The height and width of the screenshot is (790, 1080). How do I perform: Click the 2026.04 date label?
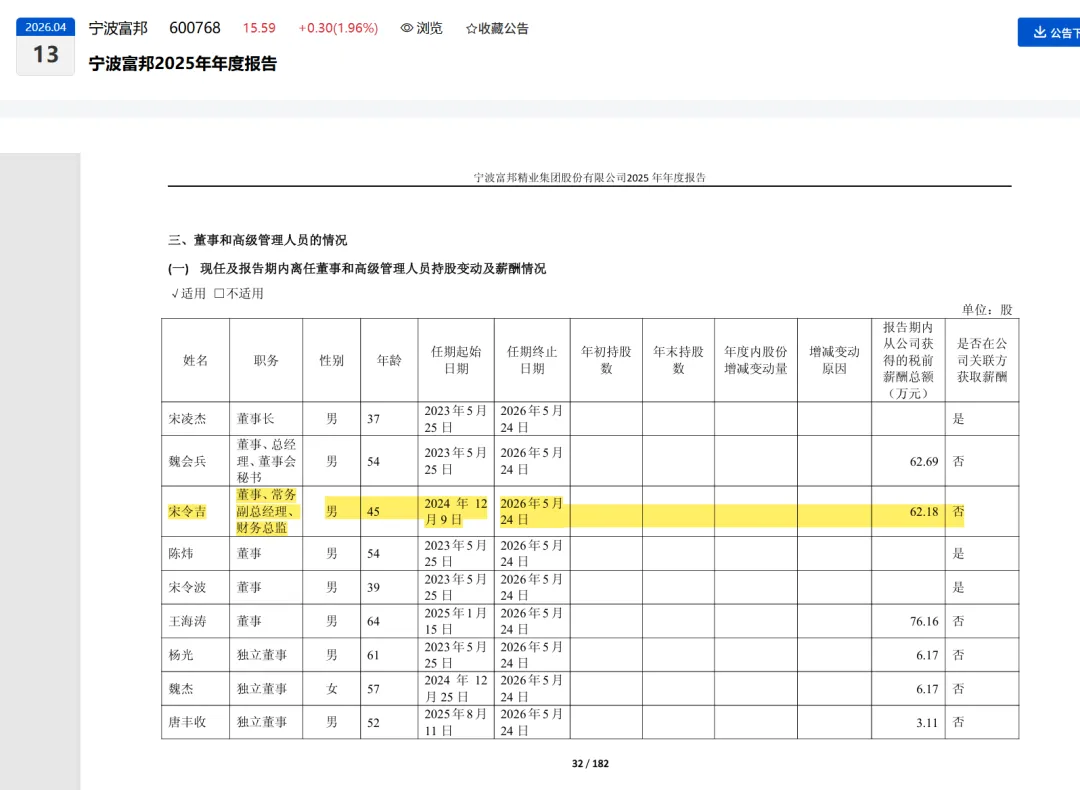coord(45,27)
